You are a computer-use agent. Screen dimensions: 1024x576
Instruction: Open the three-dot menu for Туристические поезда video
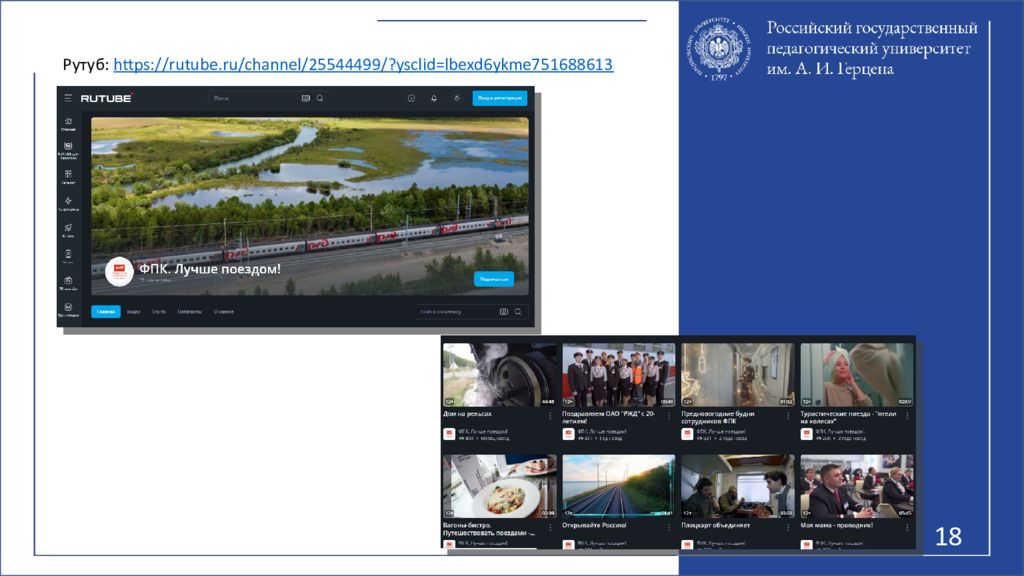907,416
